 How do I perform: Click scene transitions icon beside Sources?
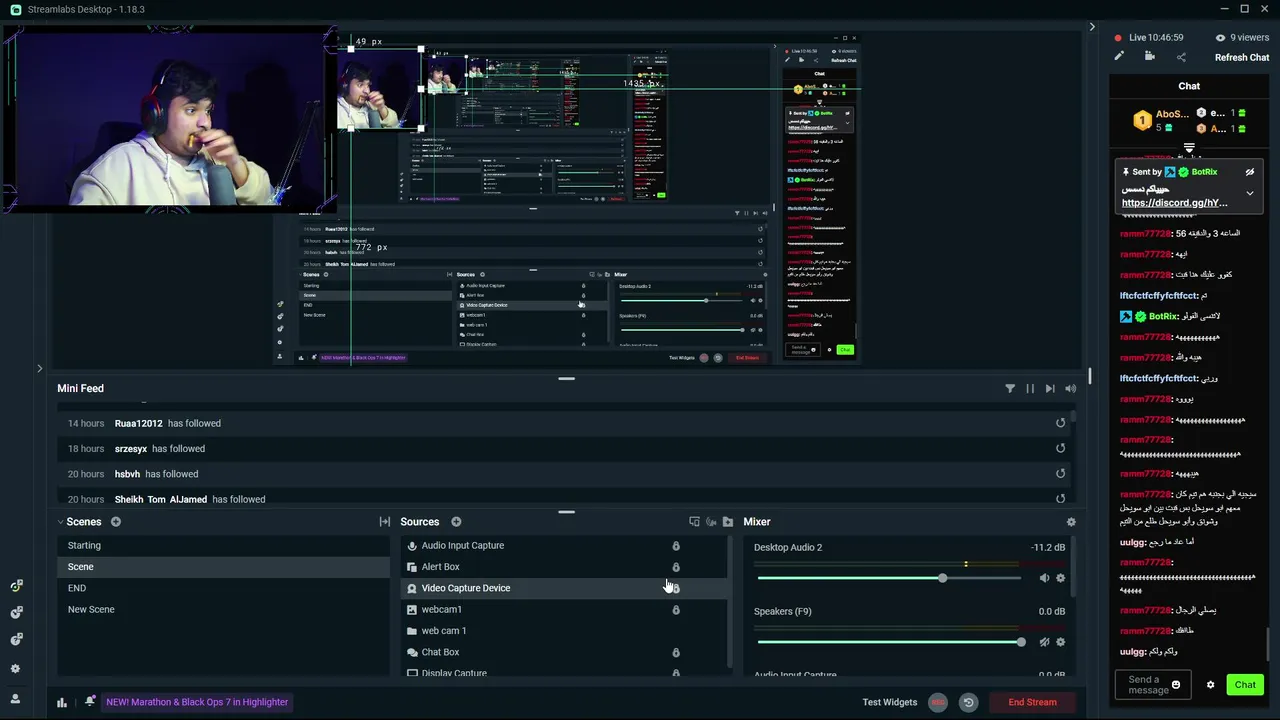[384, 522]
